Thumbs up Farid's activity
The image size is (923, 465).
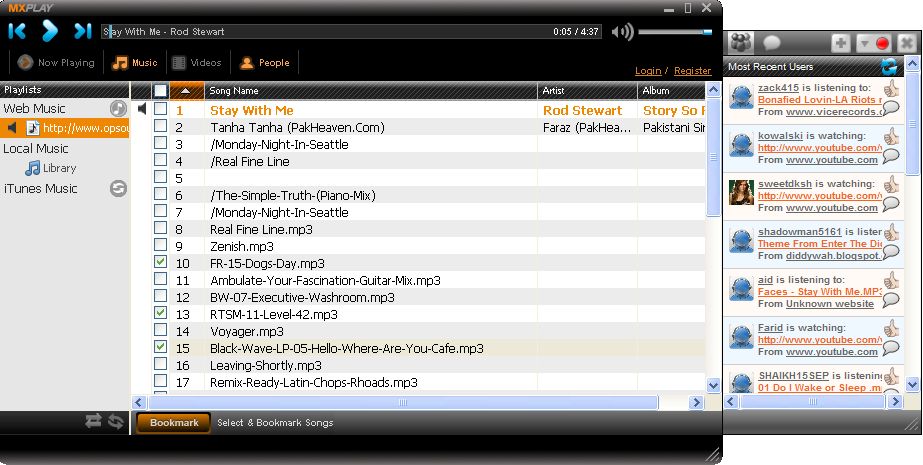tap(892, 329)
